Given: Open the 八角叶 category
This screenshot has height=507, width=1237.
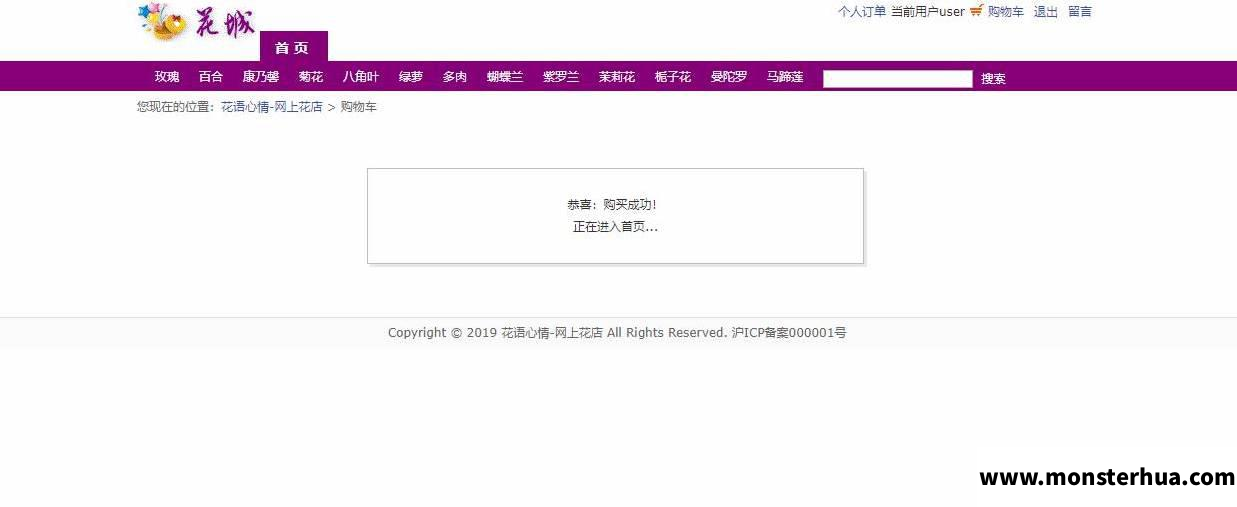Looking at the screenshot, I should tap(361, 77).
